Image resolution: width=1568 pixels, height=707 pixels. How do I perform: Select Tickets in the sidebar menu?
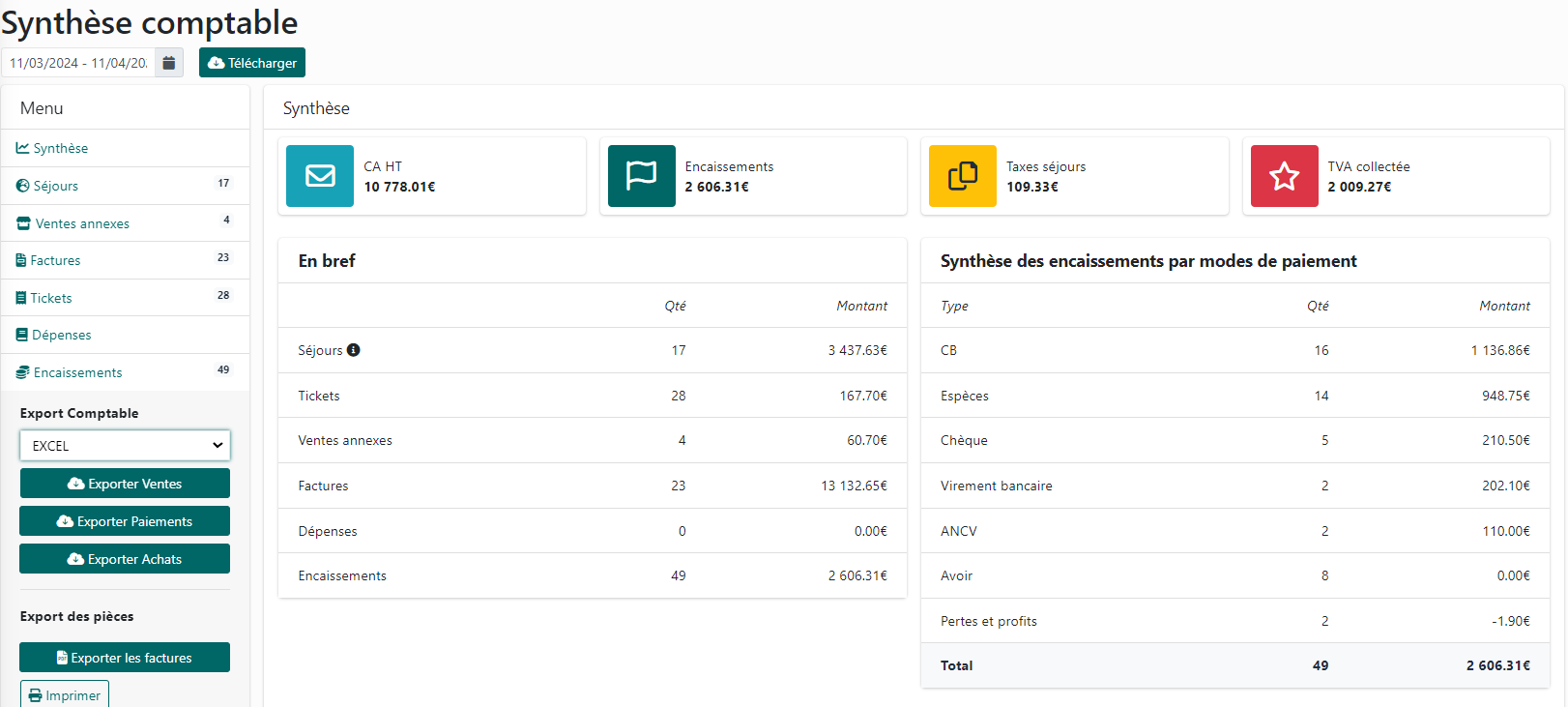click(x=50, y=298)
